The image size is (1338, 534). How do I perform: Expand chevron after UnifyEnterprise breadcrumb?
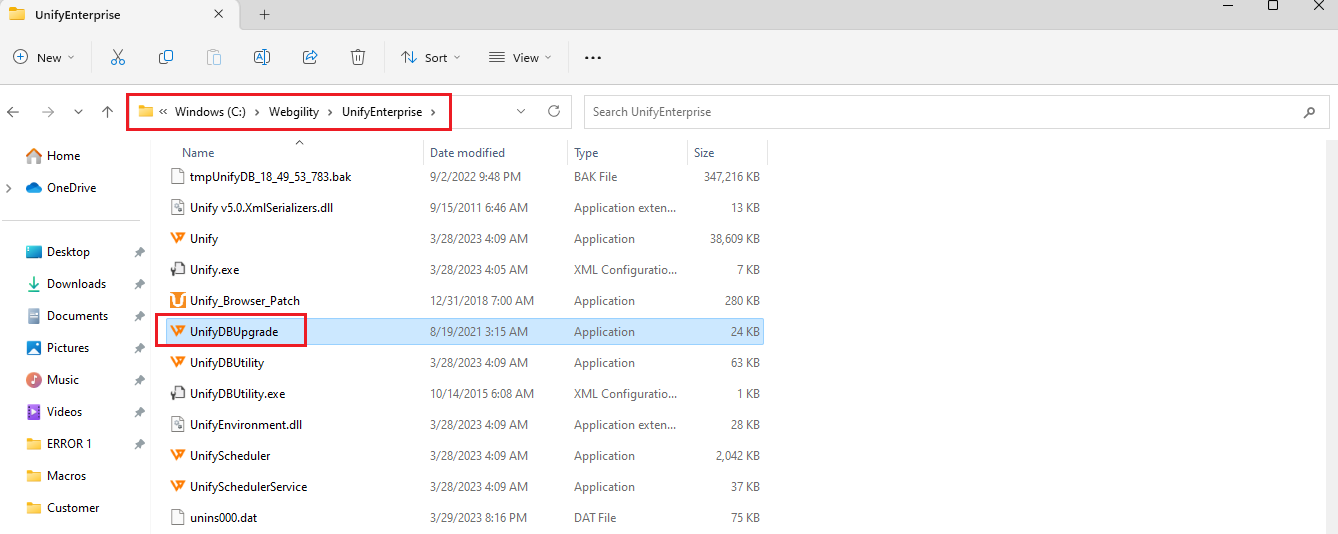pos(433,112)
